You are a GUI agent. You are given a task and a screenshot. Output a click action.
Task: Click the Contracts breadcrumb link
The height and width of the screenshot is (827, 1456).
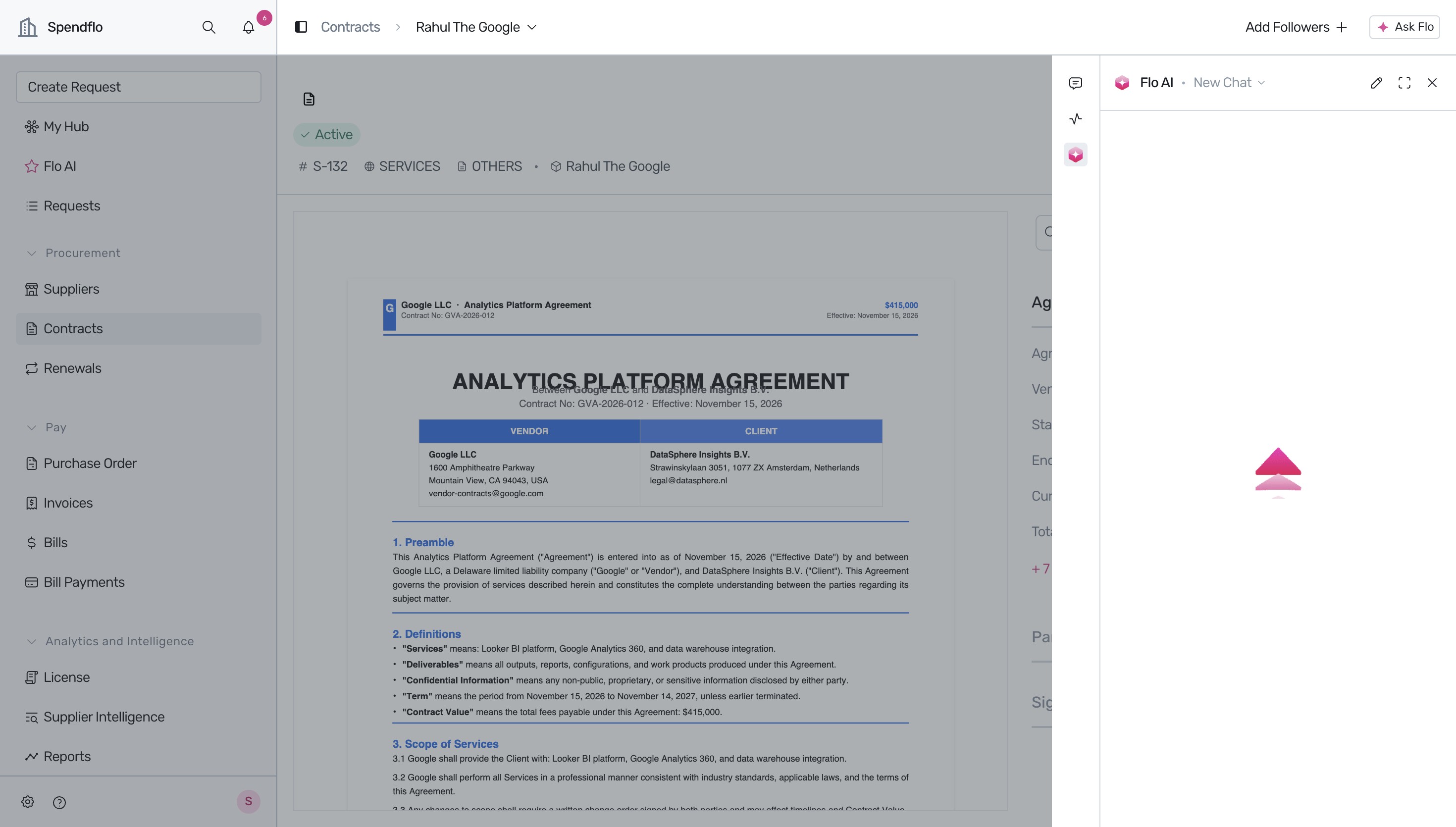pos(350,27)
